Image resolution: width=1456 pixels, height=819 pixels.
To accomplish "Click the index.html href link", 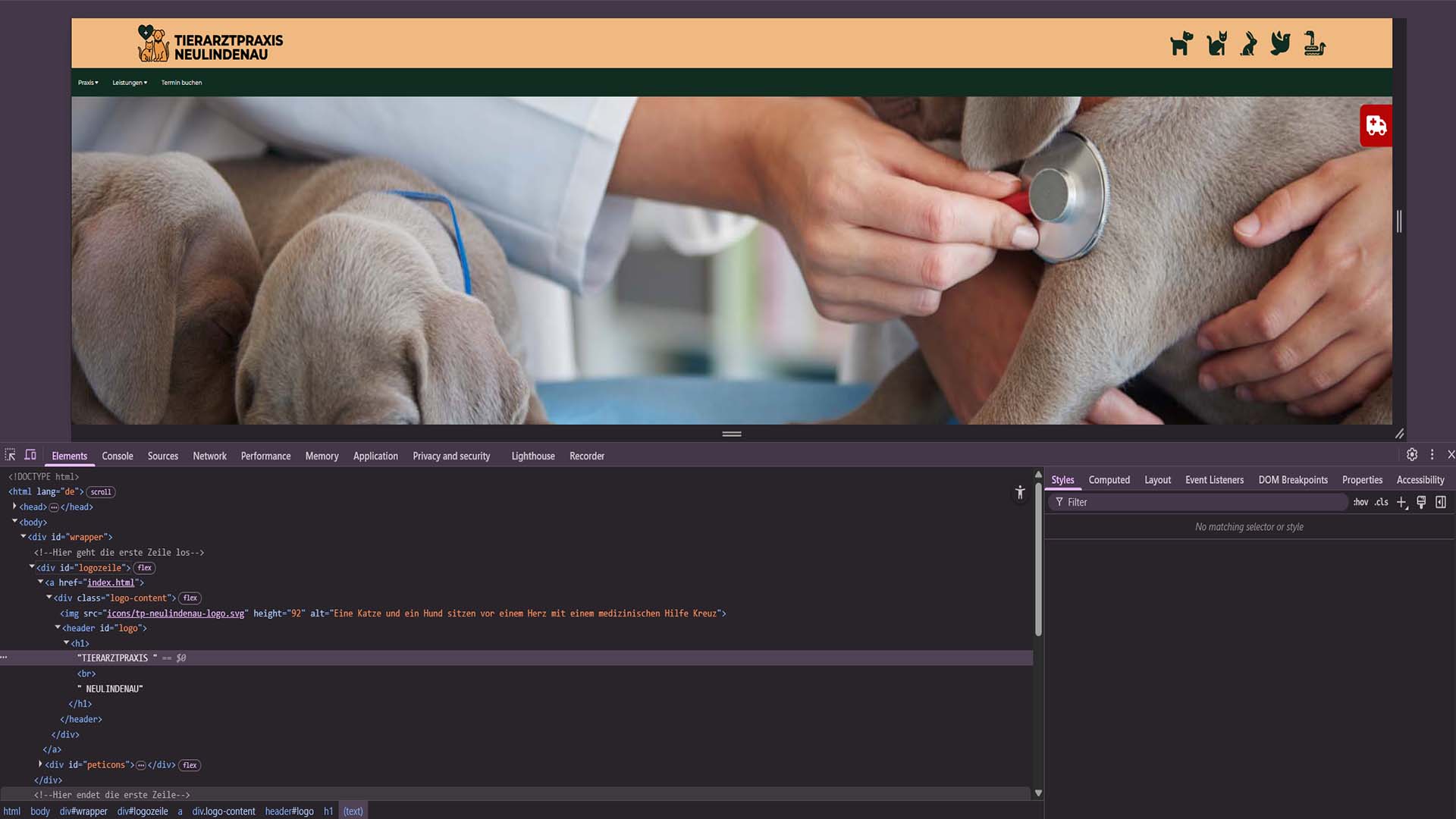I will click(111, 582).
